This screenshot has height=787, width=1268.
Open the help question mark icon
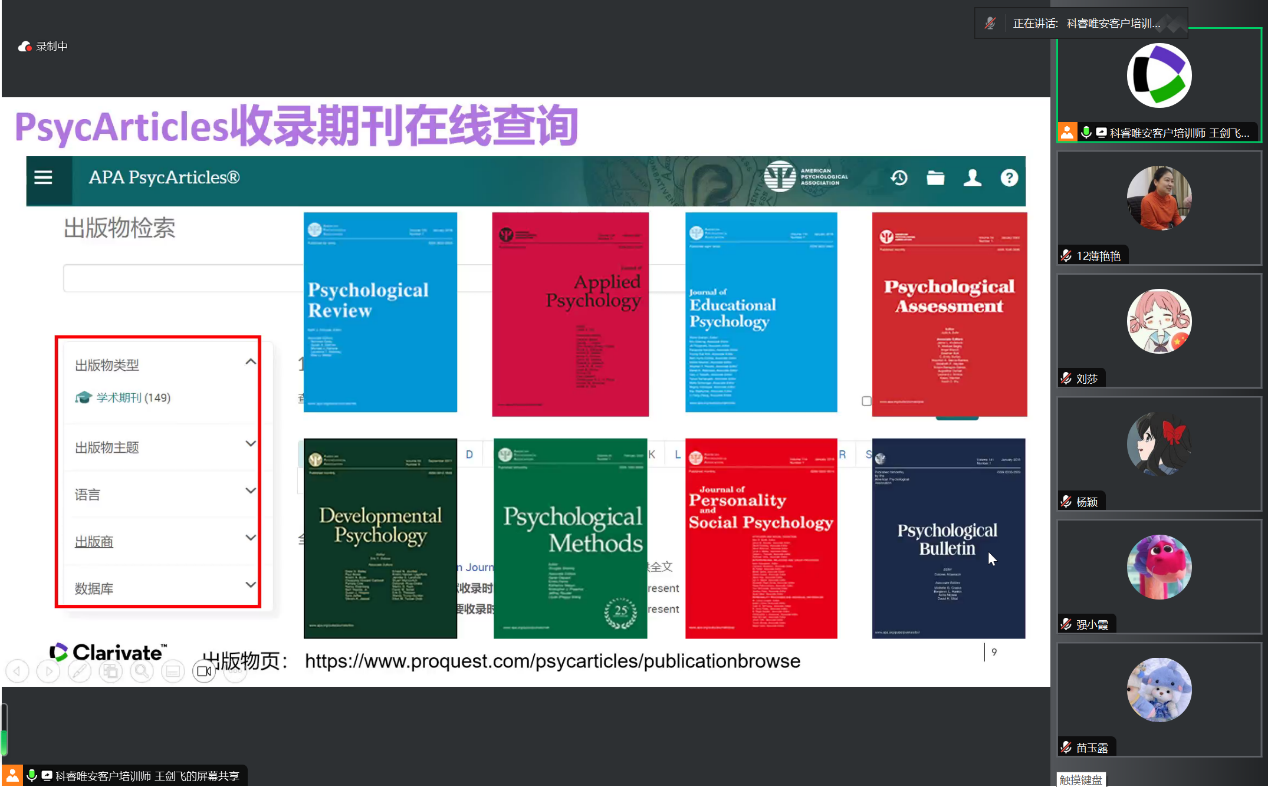pyautogui.click(x=1009, y=178)
